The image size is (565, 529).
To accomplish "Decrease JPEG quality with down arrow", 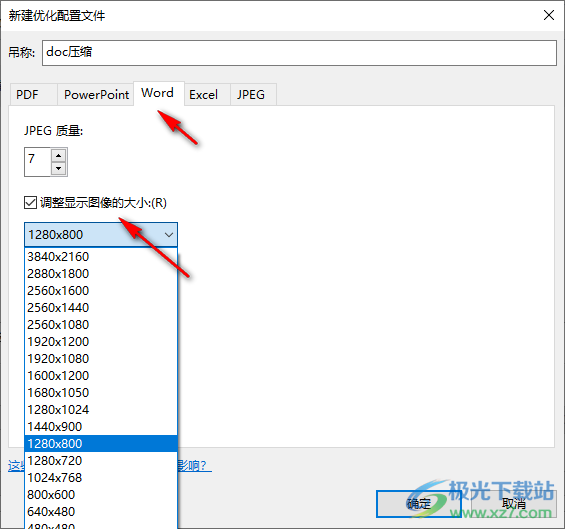I will point(58,168).
